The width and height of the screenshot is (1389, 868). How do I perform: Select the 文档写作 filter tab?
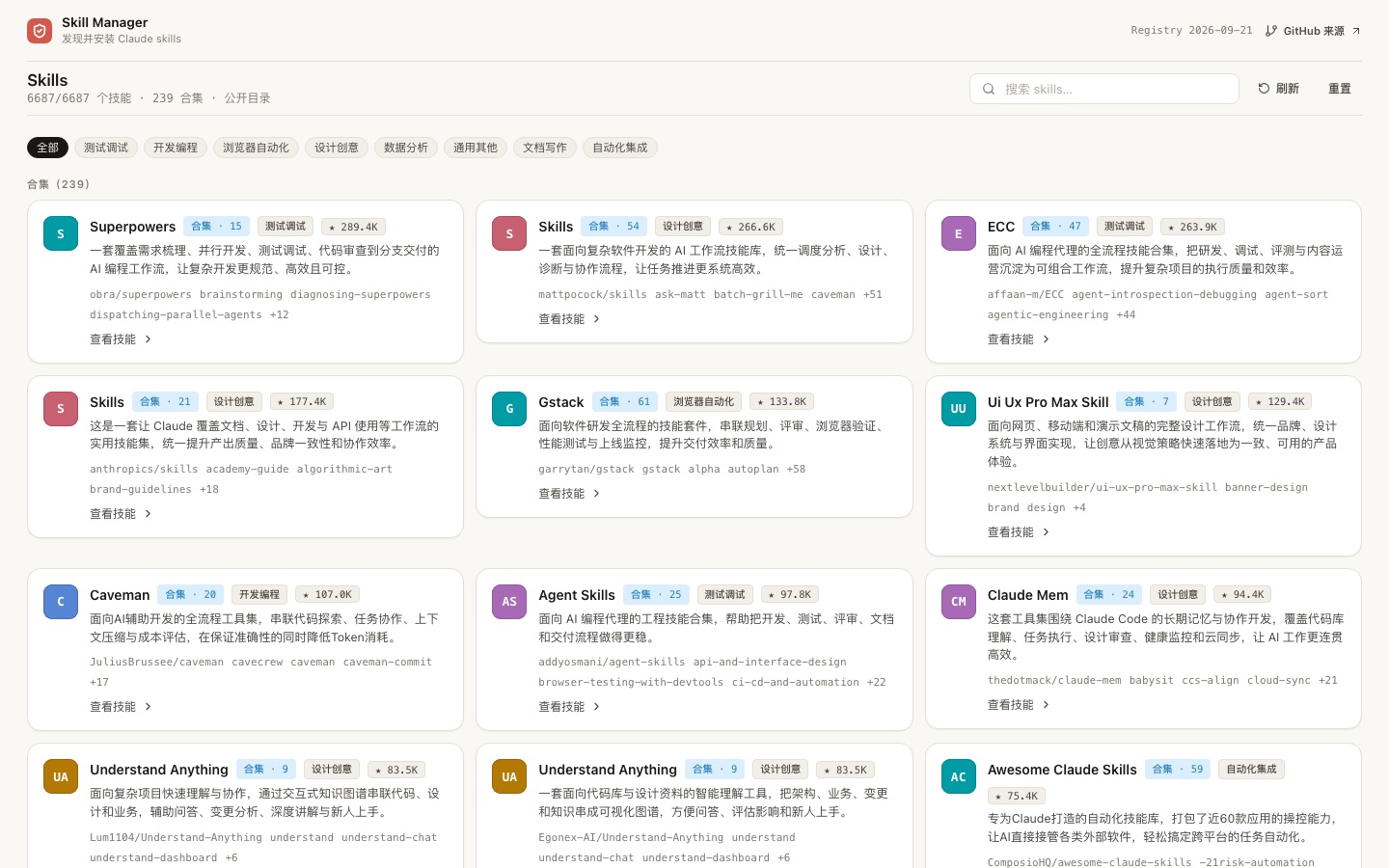point(545,148)
